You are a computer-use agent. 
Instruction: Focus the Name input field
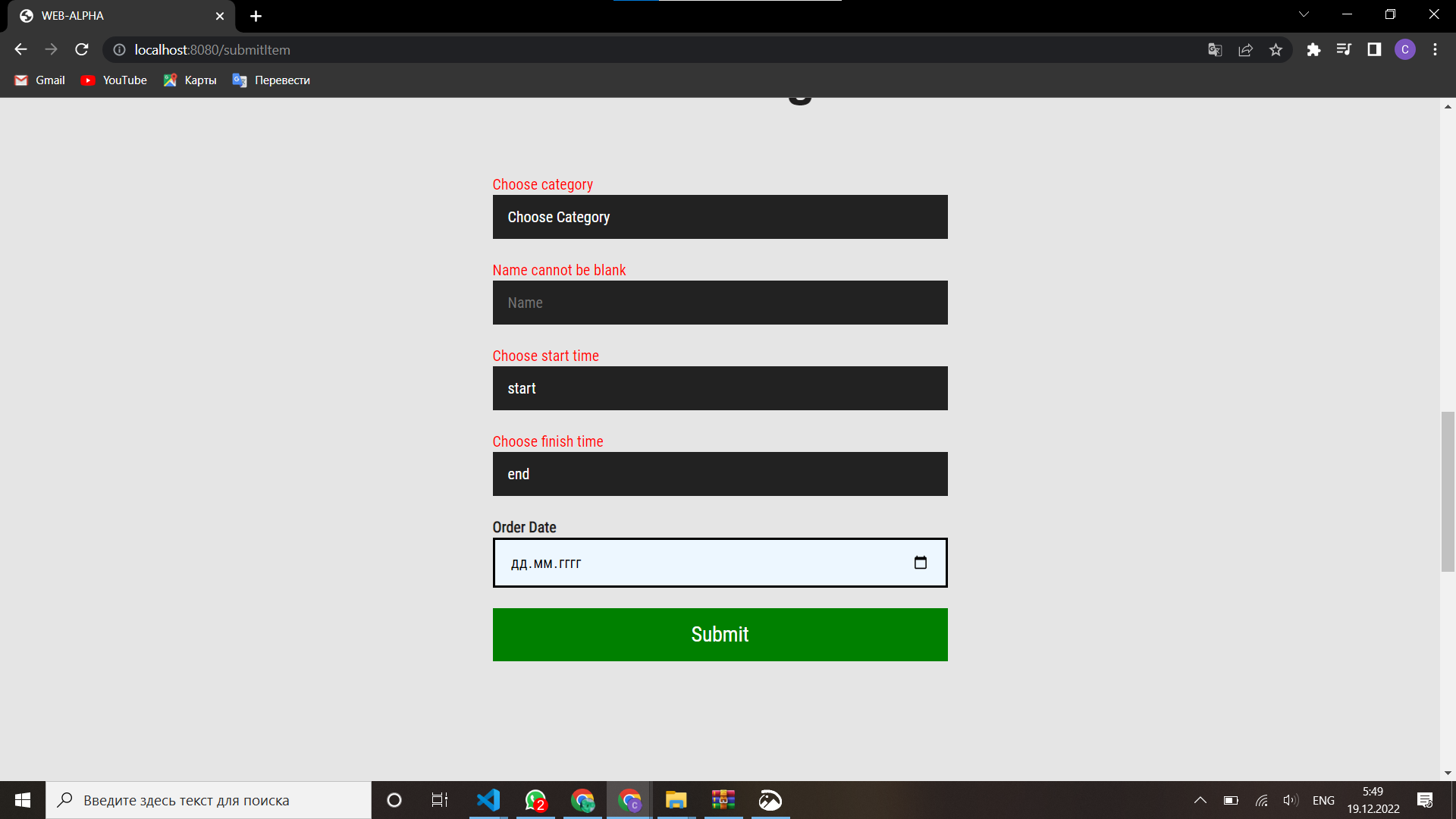[x=720, y=303]
